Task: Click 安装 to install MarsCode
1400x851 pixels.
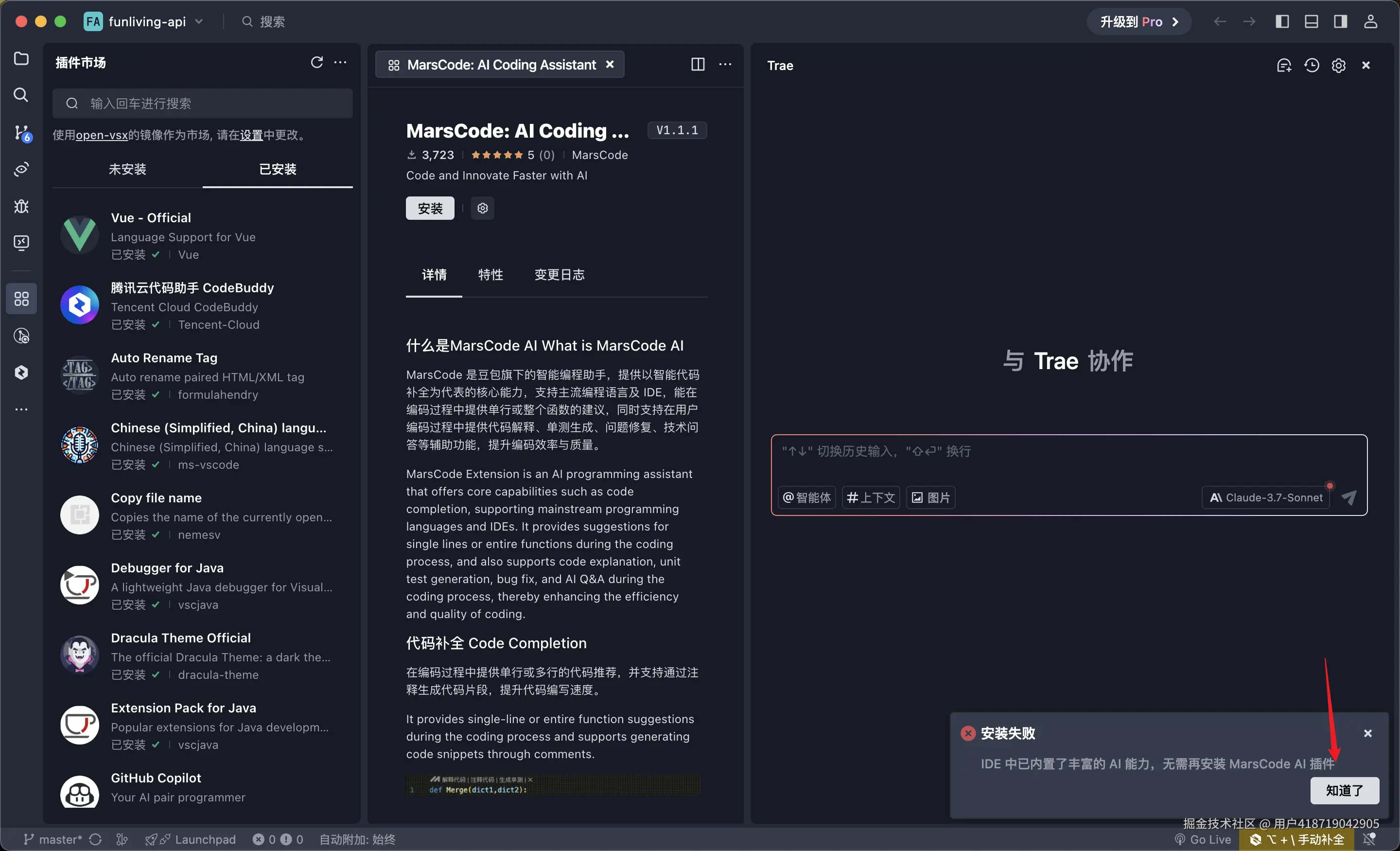Action: [x=430, y=208]
